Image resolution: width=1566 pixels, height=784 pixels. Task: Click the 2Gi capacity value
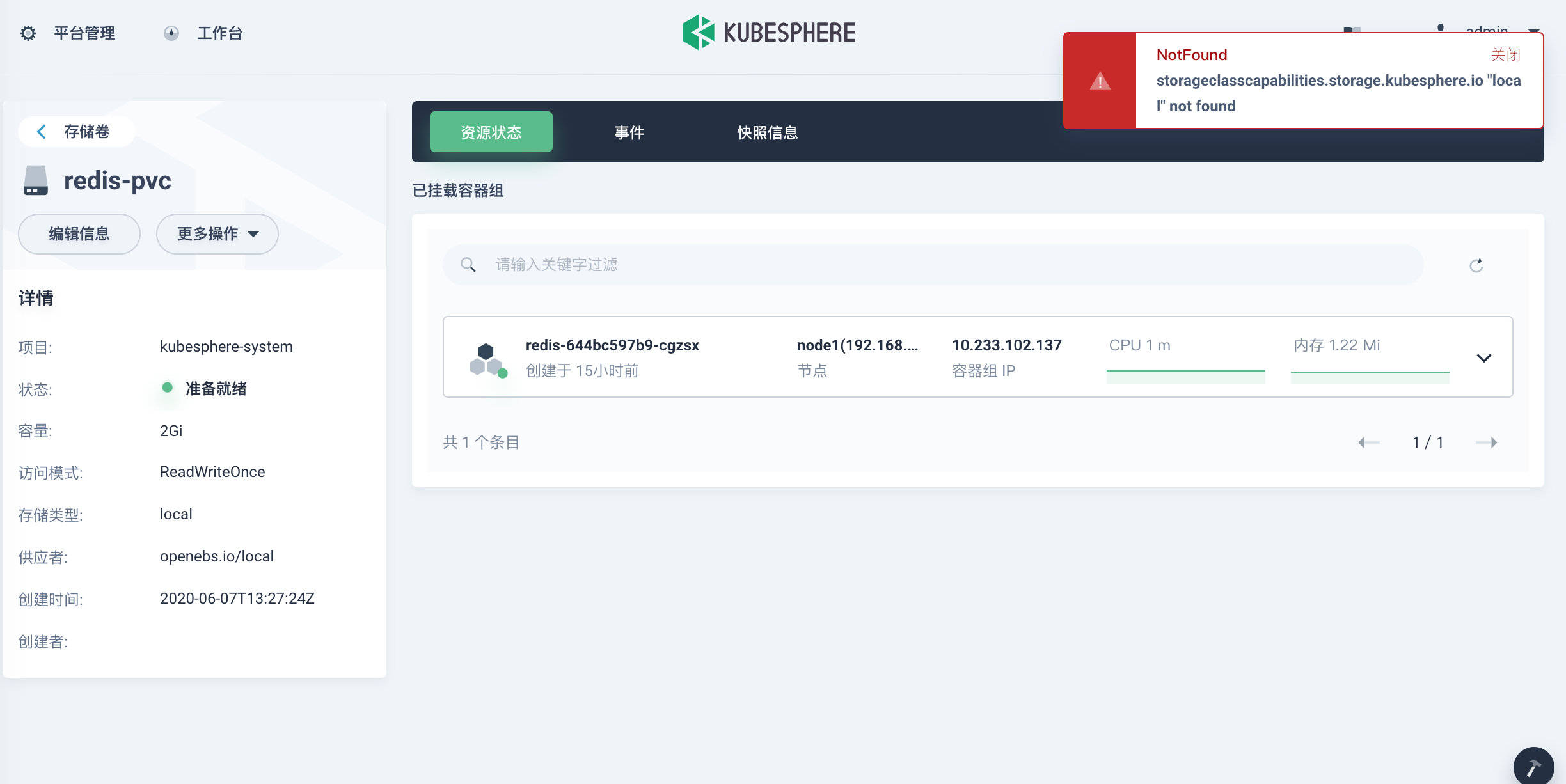click(171, 431)
